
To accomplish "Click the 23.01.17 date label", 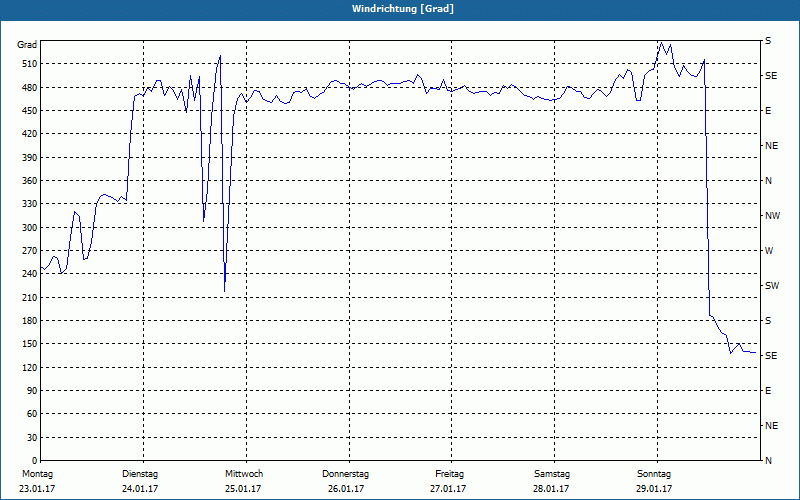I will 37,489.
